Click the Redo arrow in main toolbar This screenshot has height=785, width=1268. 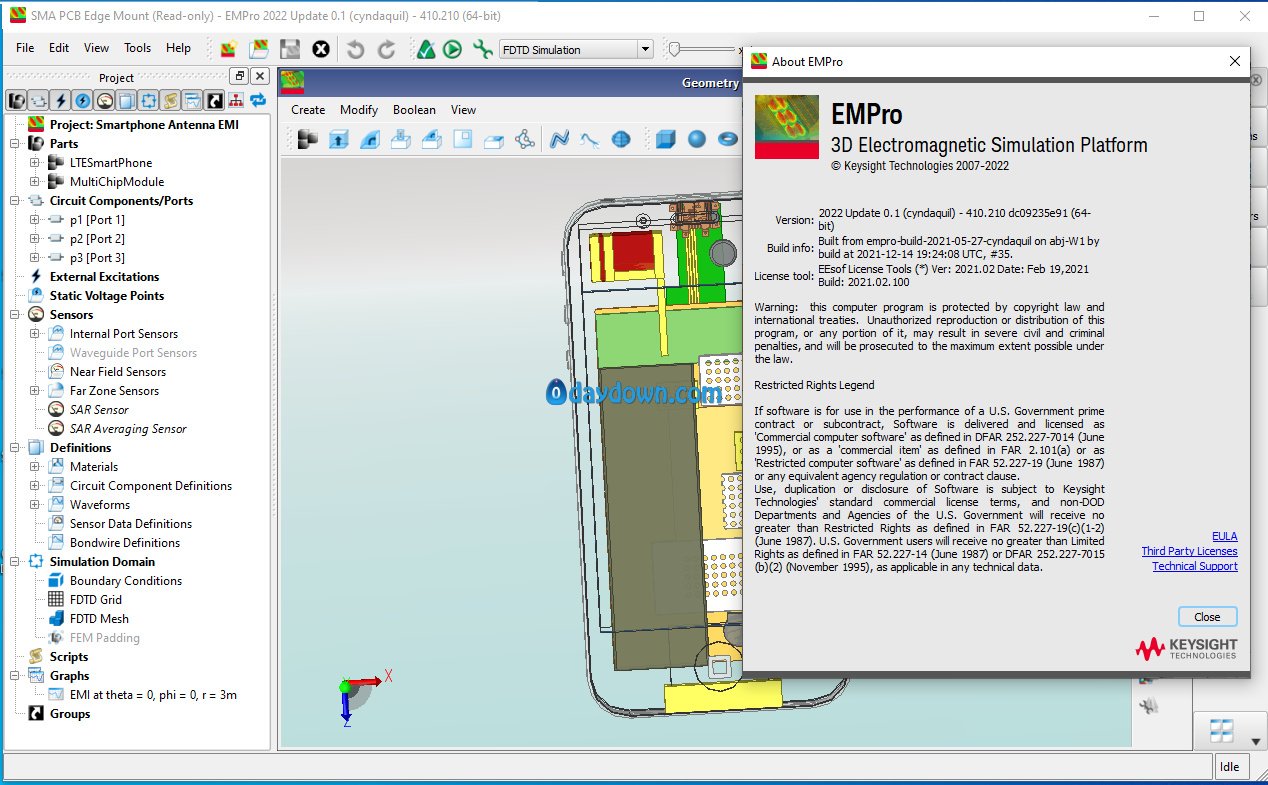click(386, 49)
